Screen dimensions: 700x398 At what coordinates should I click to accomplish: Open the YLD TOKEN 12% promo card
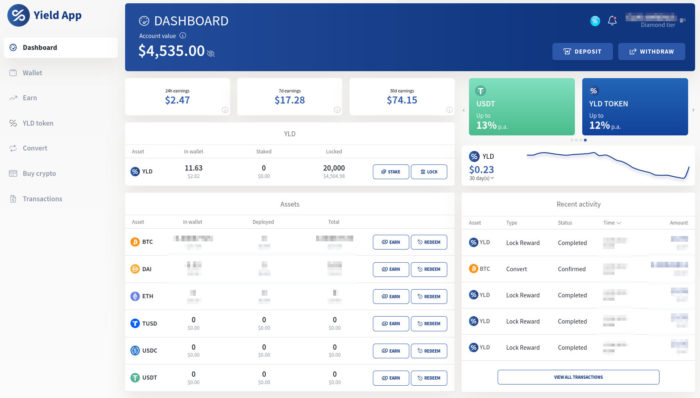pos(635,107)
